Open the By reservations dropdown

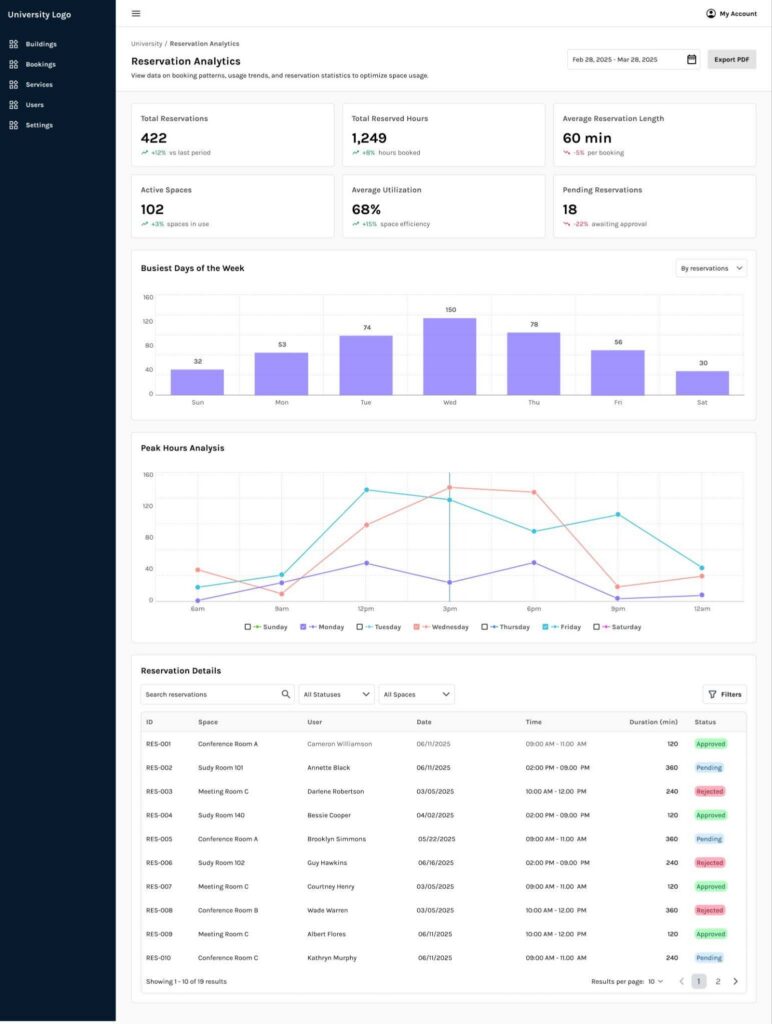(x=711, y=268)
